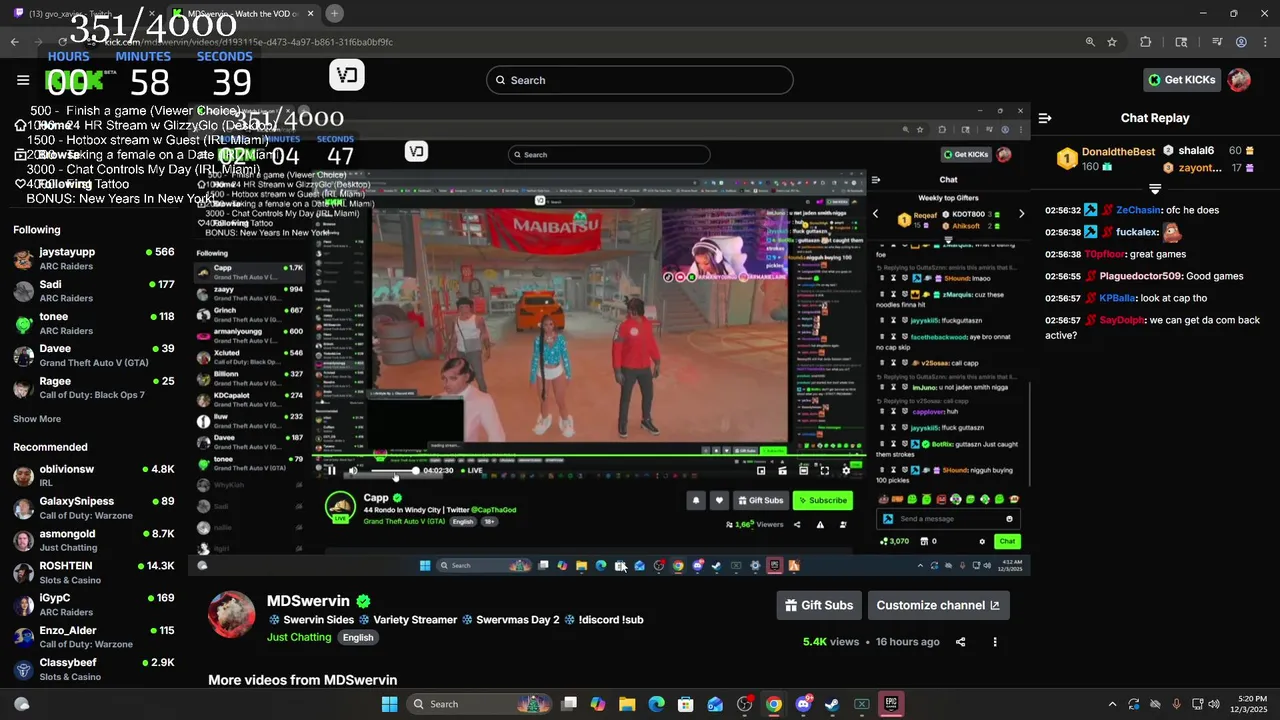Click the Get KICKs button
Viewport: 1280px width, 720px height.
[x=1181, y=80]
